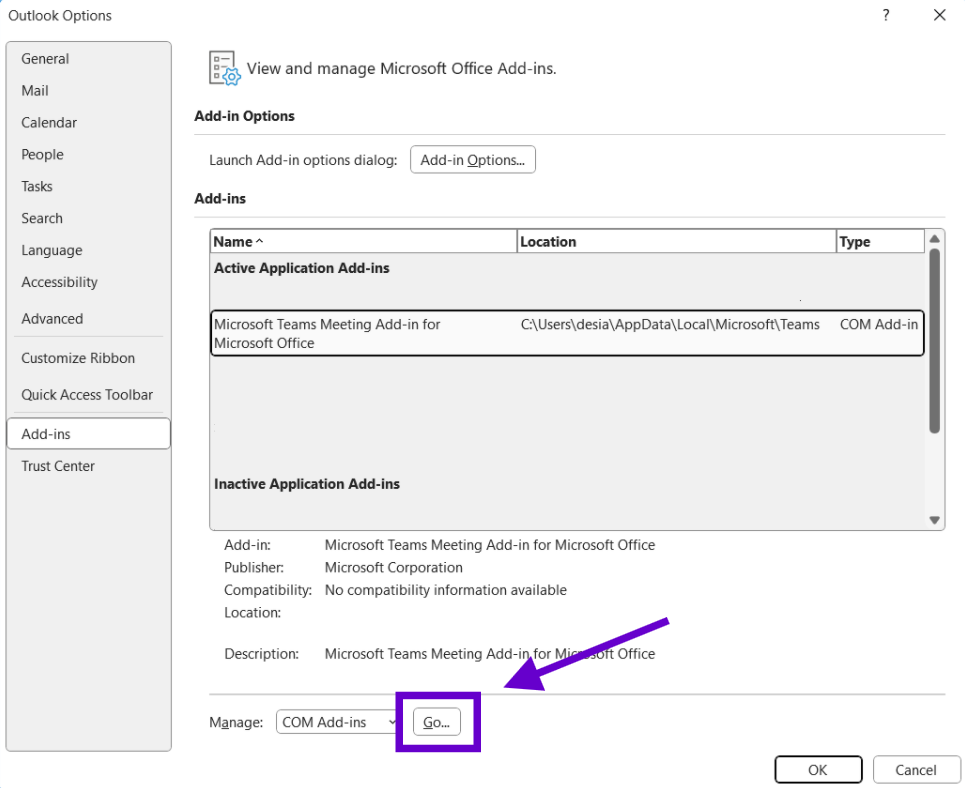Sort add-ins by Type column header
This screenshot has height=788, width=965.
click(x=880, y=242)
